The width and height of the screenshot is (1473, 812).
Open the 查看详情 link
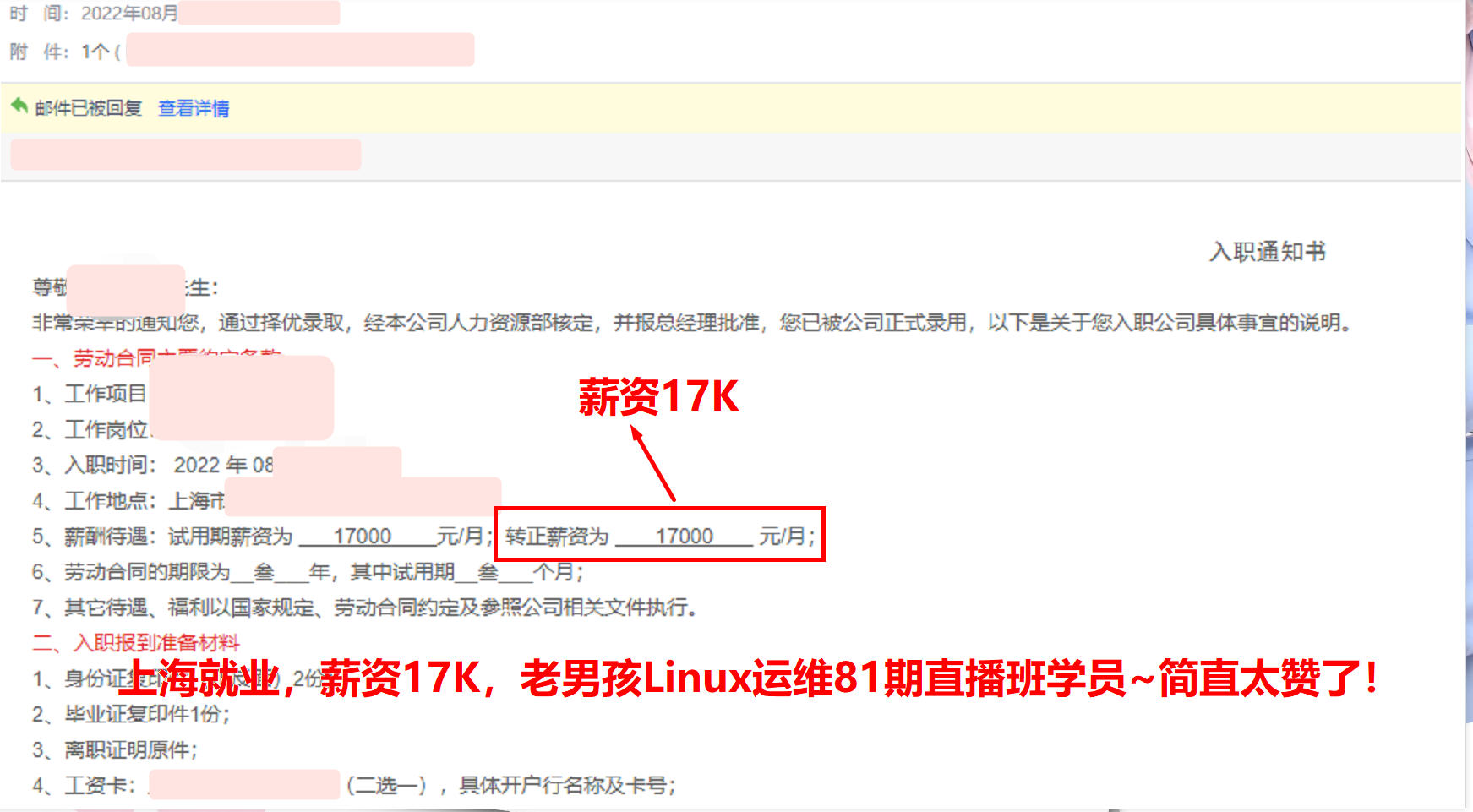[194, 108]
